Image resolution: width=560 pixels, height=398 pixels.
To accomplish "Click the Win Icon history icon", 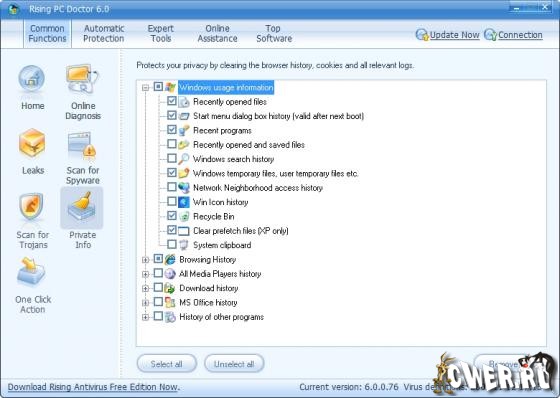I will pyautogui.click(x=184, y=202).
